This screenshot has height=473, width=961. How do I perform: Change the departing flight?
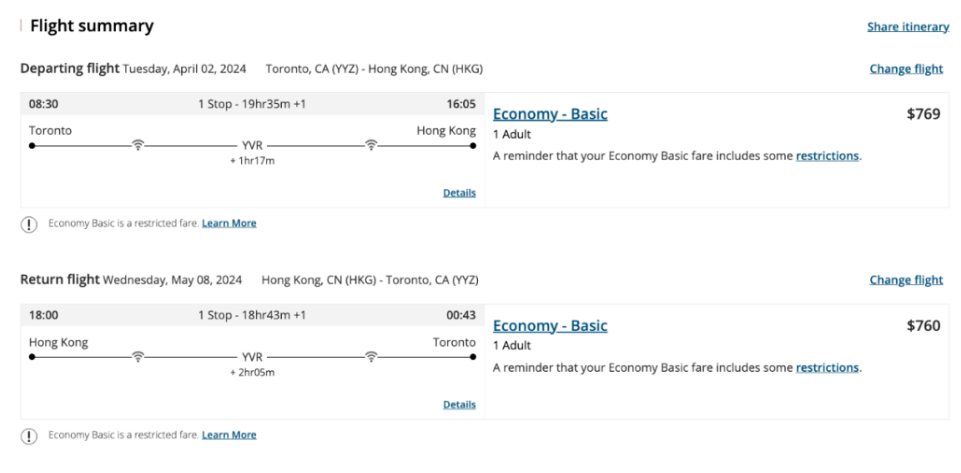906,69
